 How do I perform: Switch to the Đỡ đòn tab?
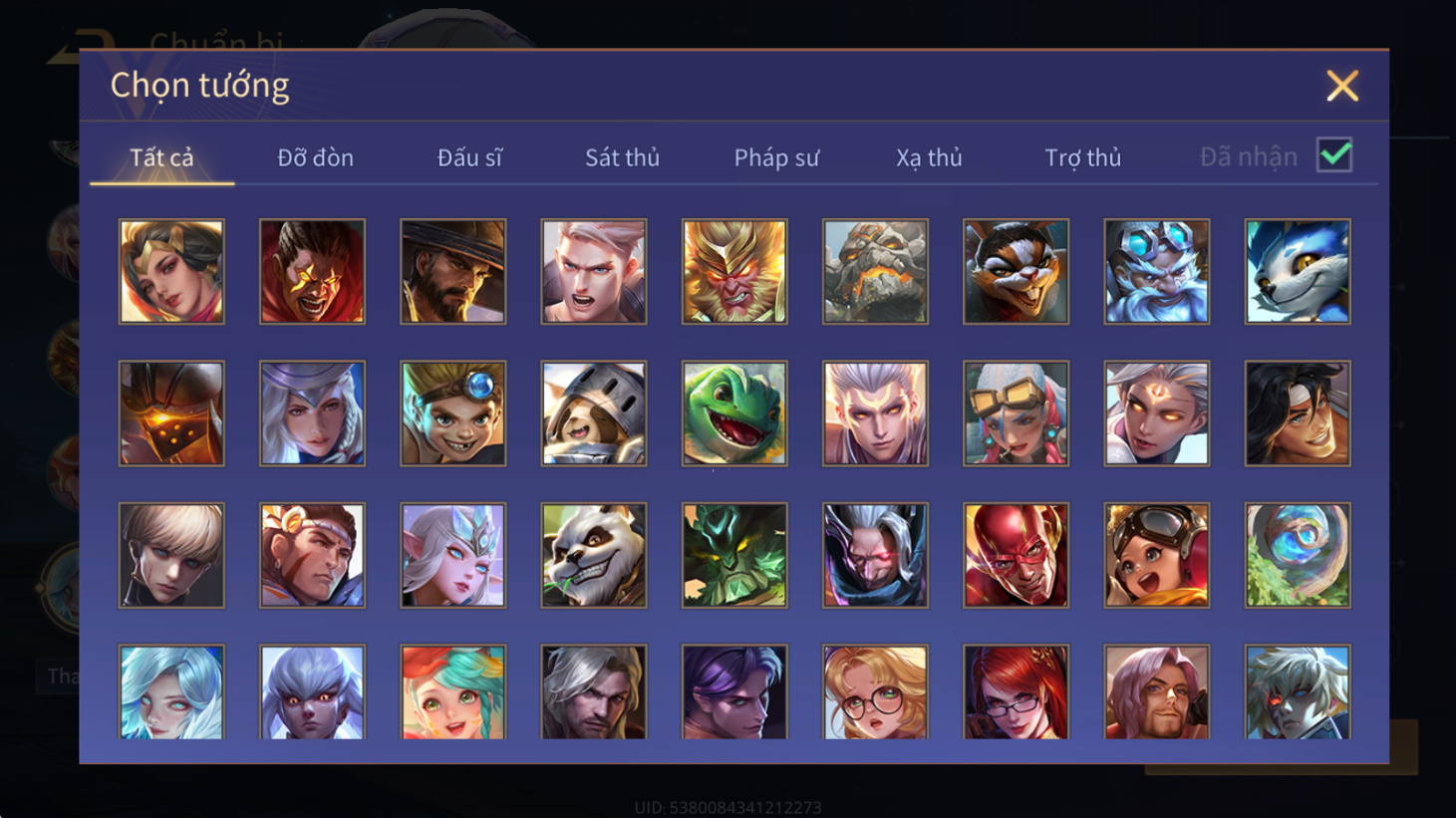(x=315, y=157)
